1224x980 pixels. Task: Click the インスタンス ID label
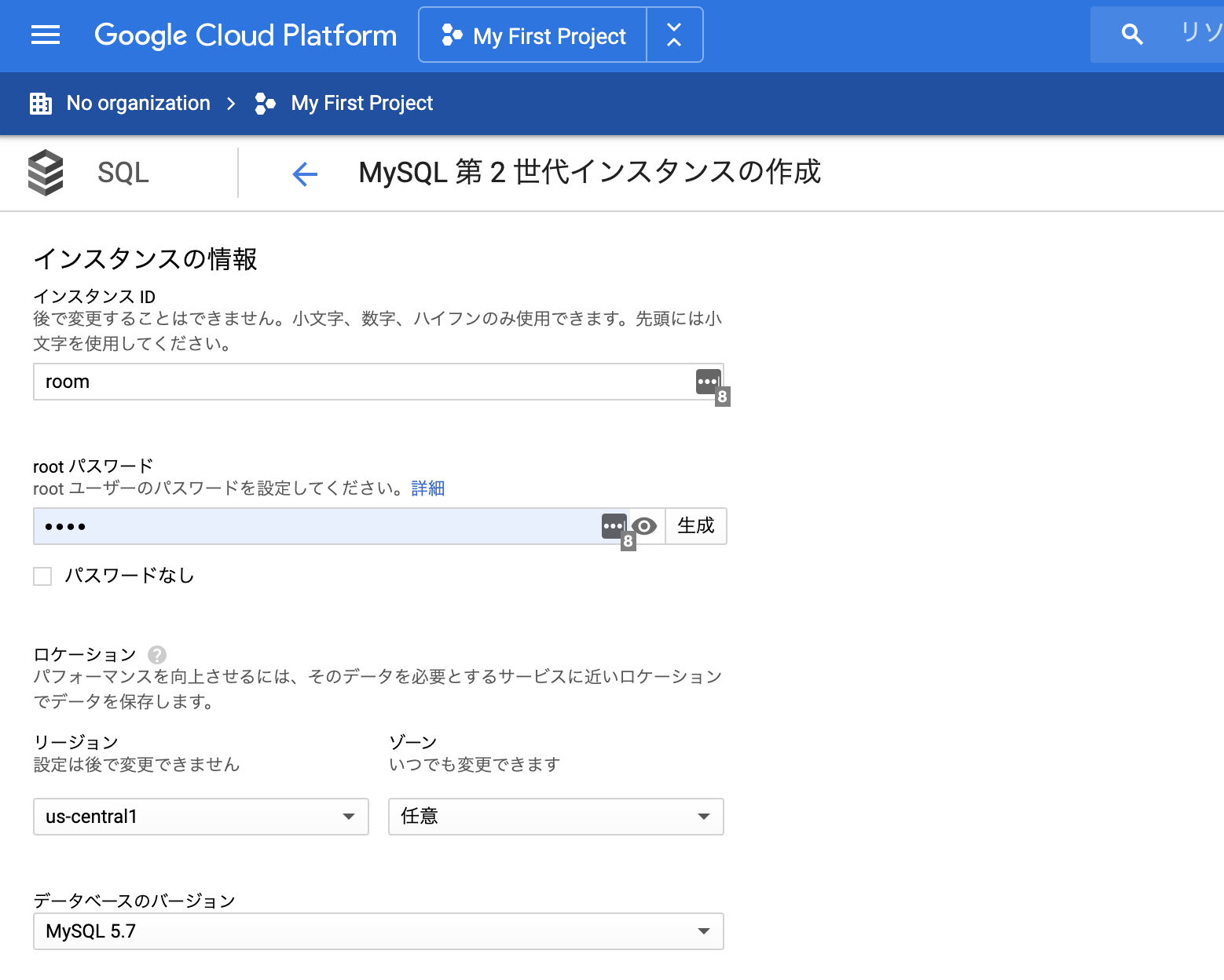point(94,296)
